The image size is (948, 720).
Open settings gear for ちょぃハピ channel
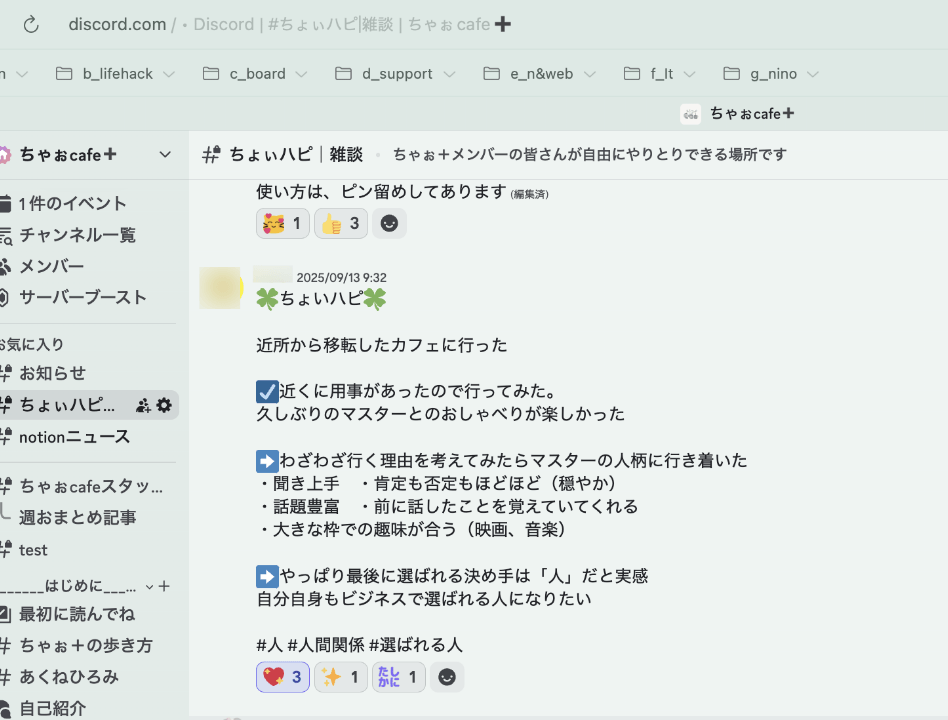click(x=164, y=405)
